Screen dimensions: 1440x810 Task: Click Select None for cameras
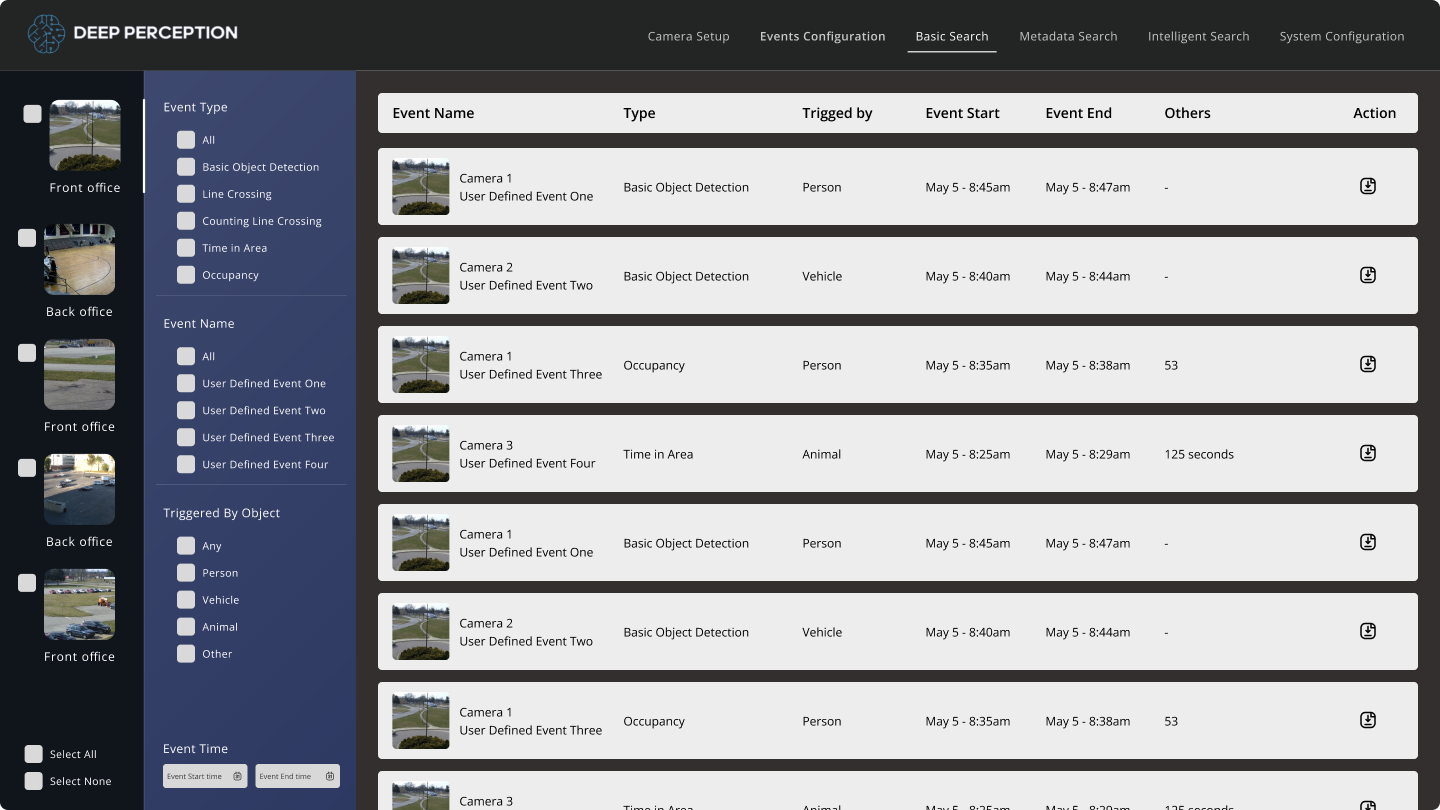(34, 781)
